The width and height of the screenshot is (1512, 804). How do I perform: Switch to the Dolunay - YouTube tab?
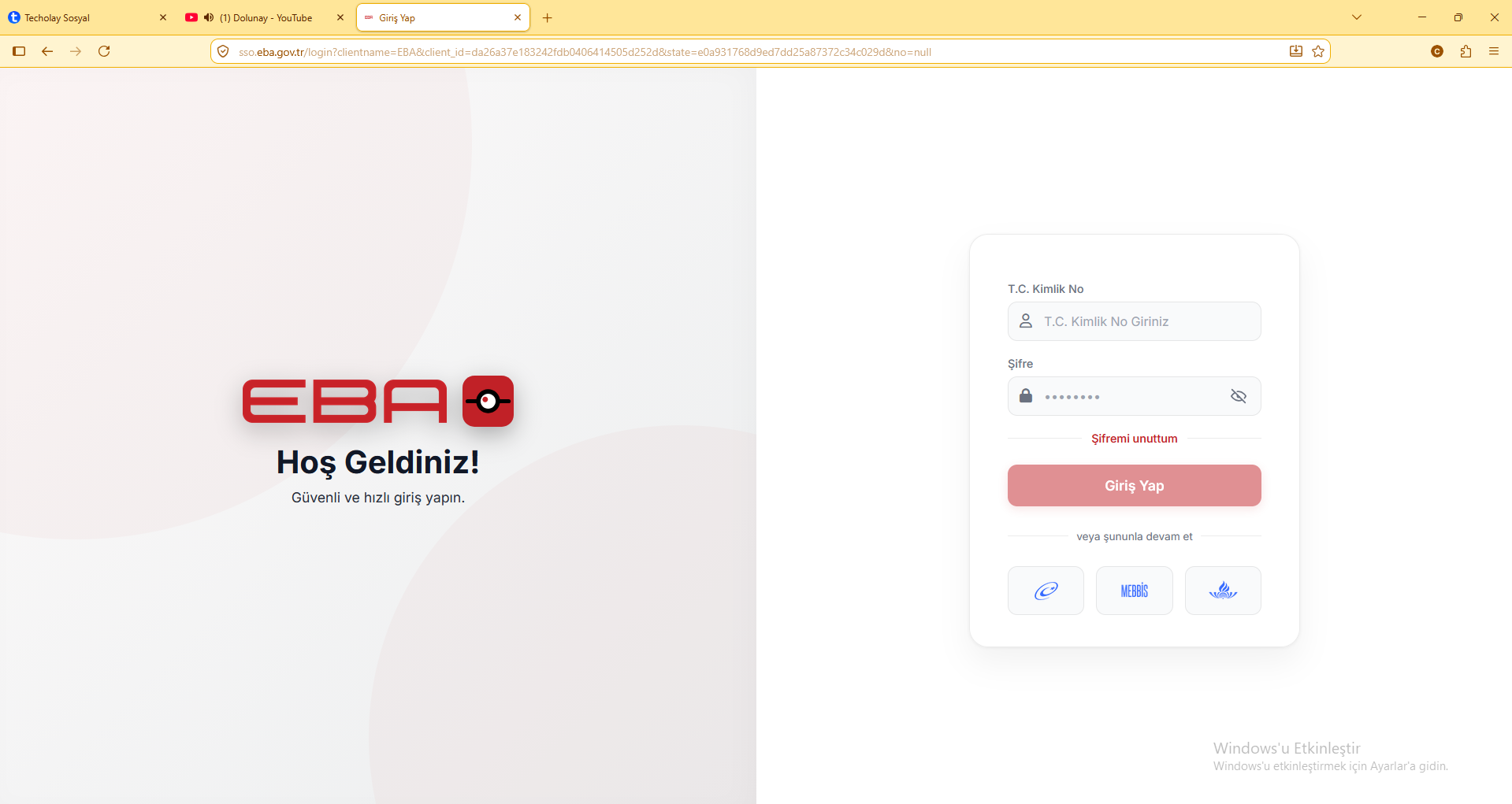coord(266,17)
